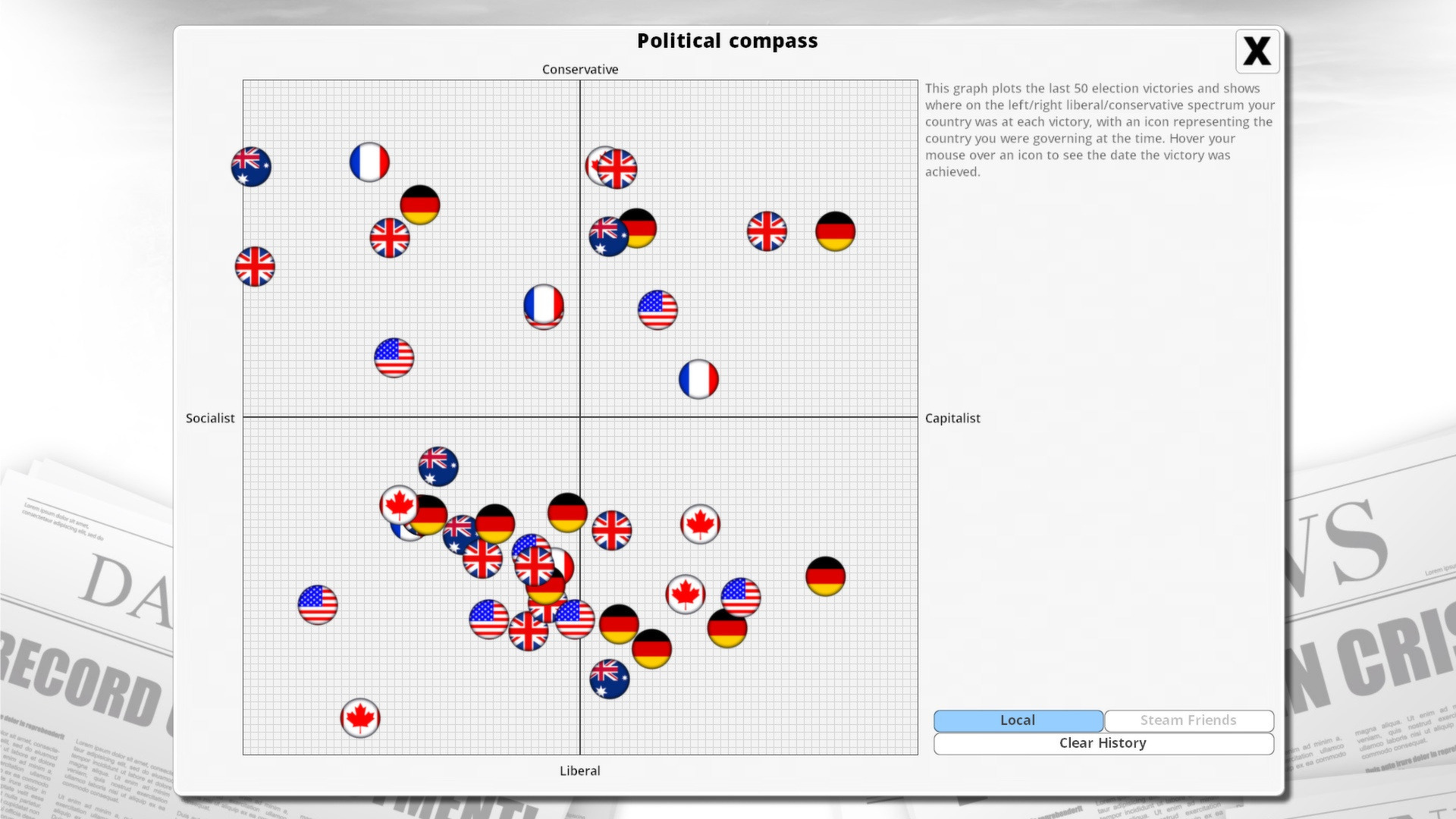
Task: Expand the Local player history dropdown
Action: 1017,718
